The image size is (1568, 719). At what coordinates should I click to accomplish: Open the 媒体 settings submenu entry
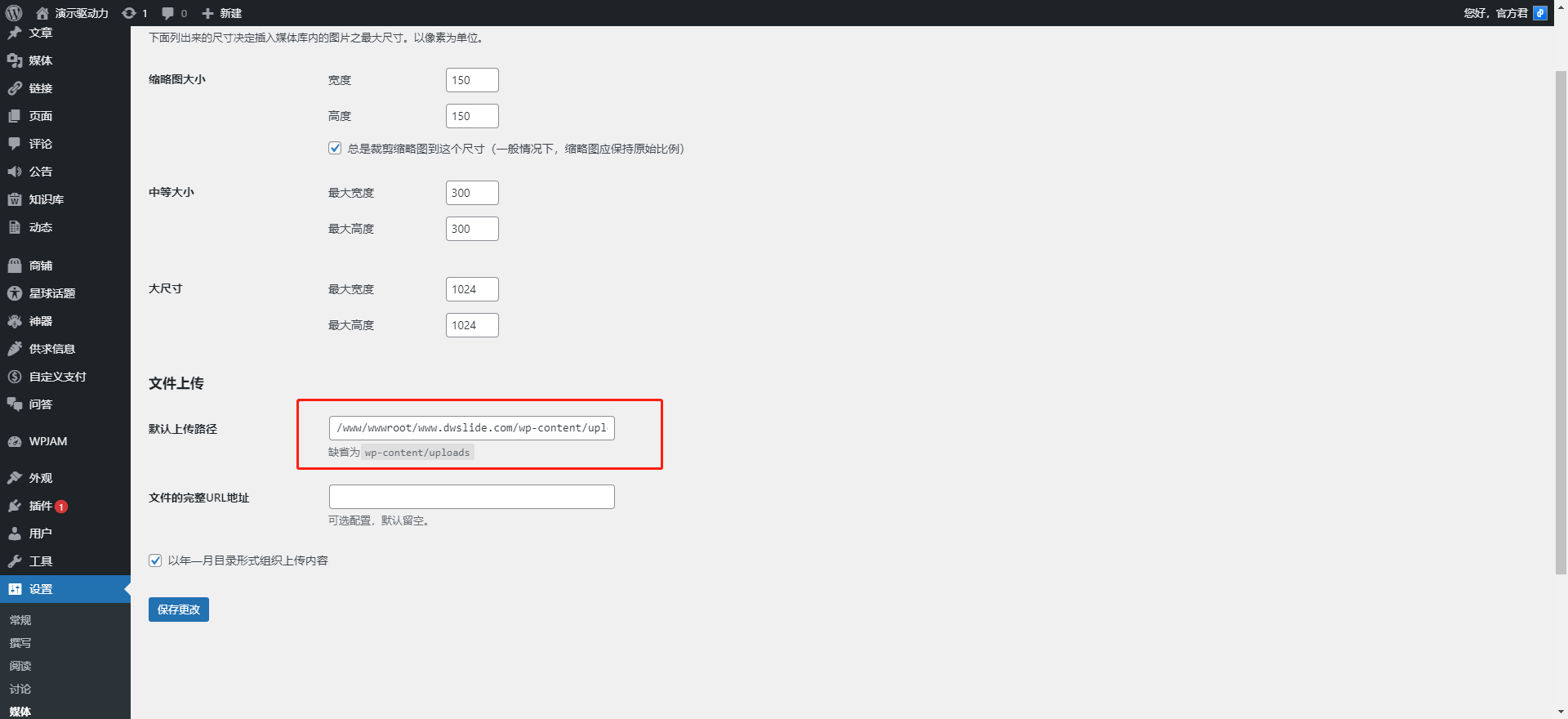pyautogui.click(x=20, y=712)
